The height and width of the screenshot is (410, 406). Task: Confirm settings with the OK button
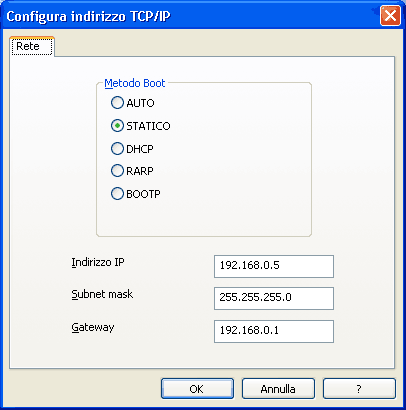click(x=197, y=389)
